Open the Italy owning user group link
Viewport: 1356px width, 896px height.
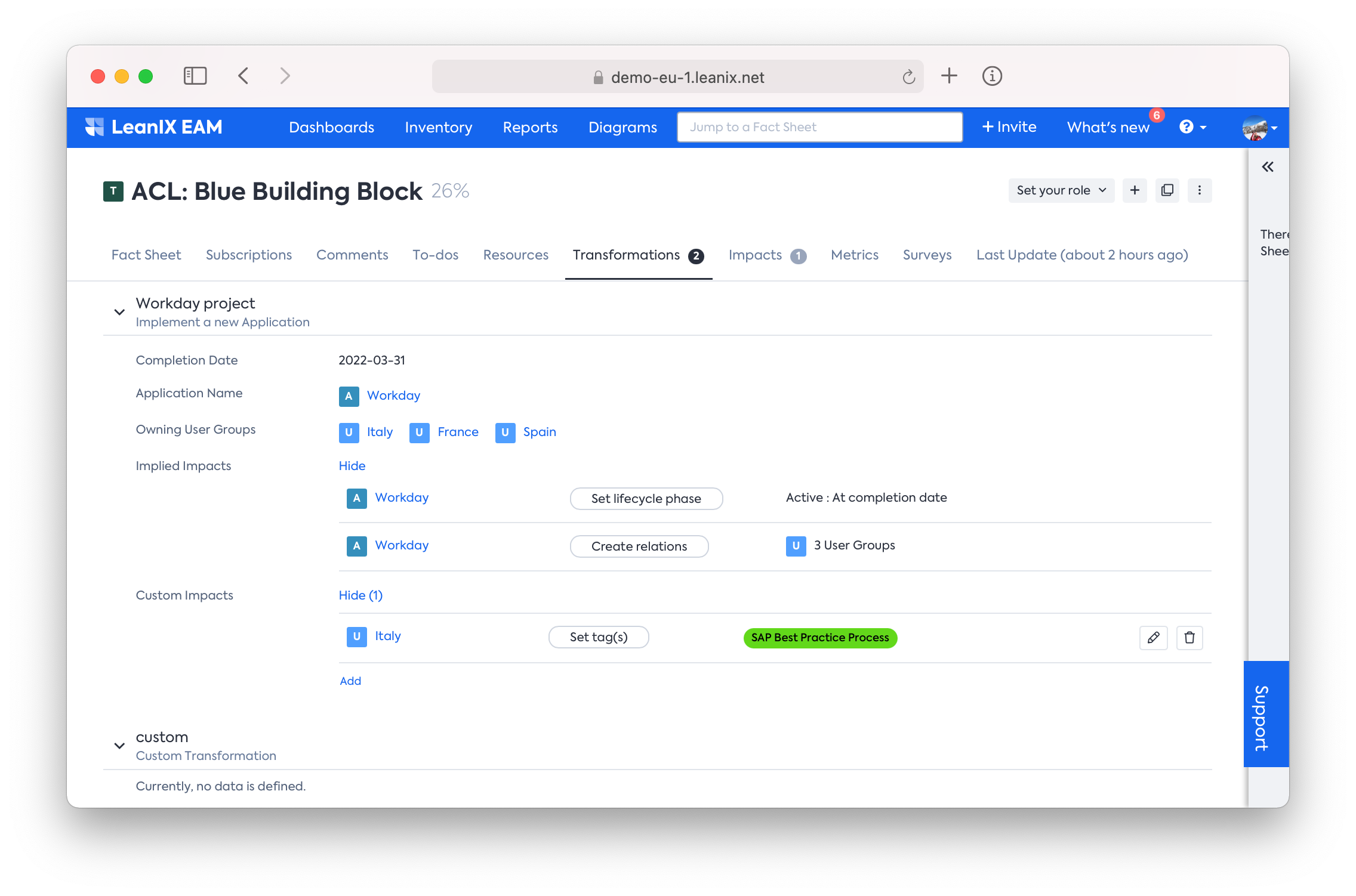380,432
